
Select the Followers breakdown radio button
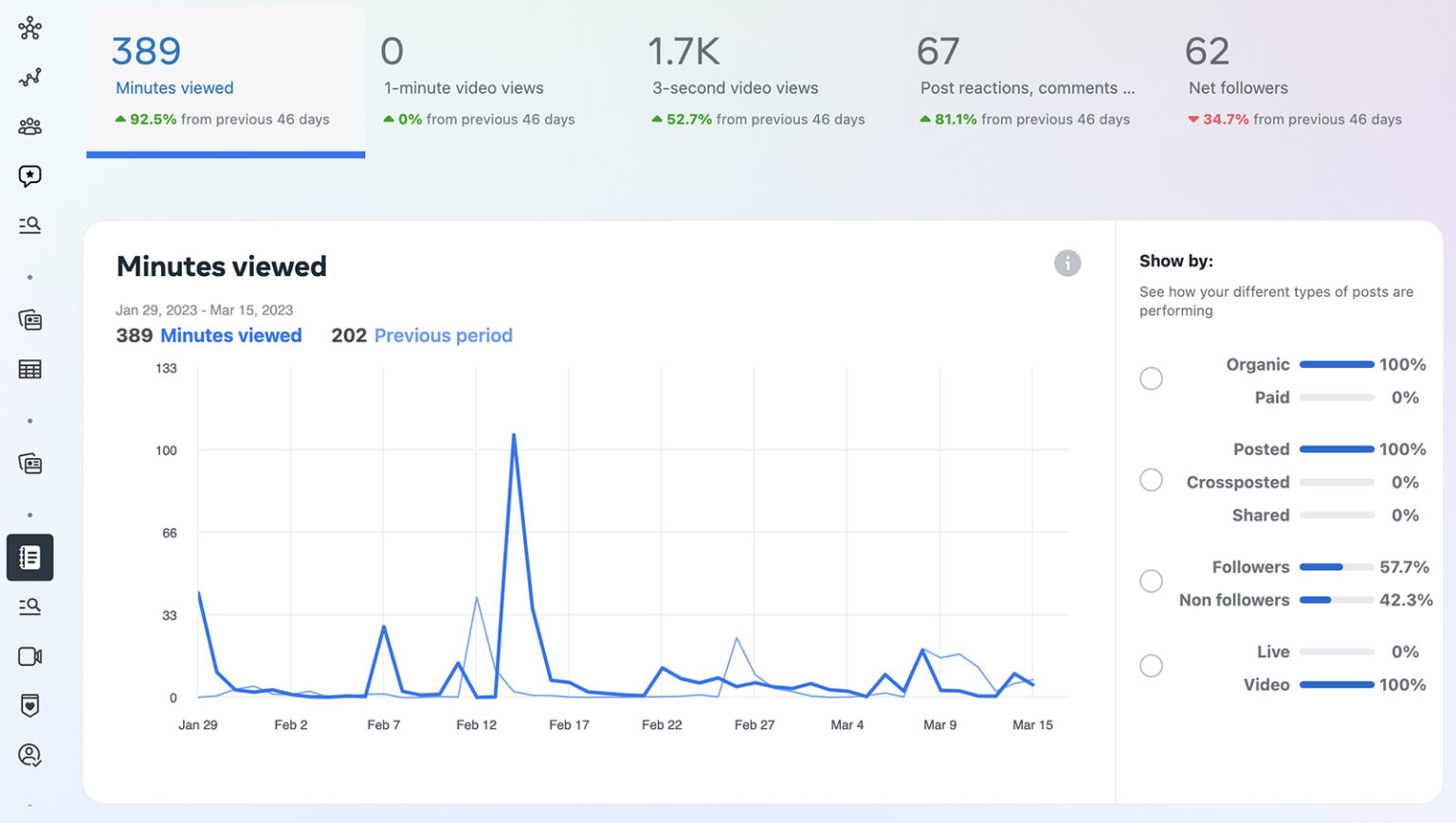1151,580
